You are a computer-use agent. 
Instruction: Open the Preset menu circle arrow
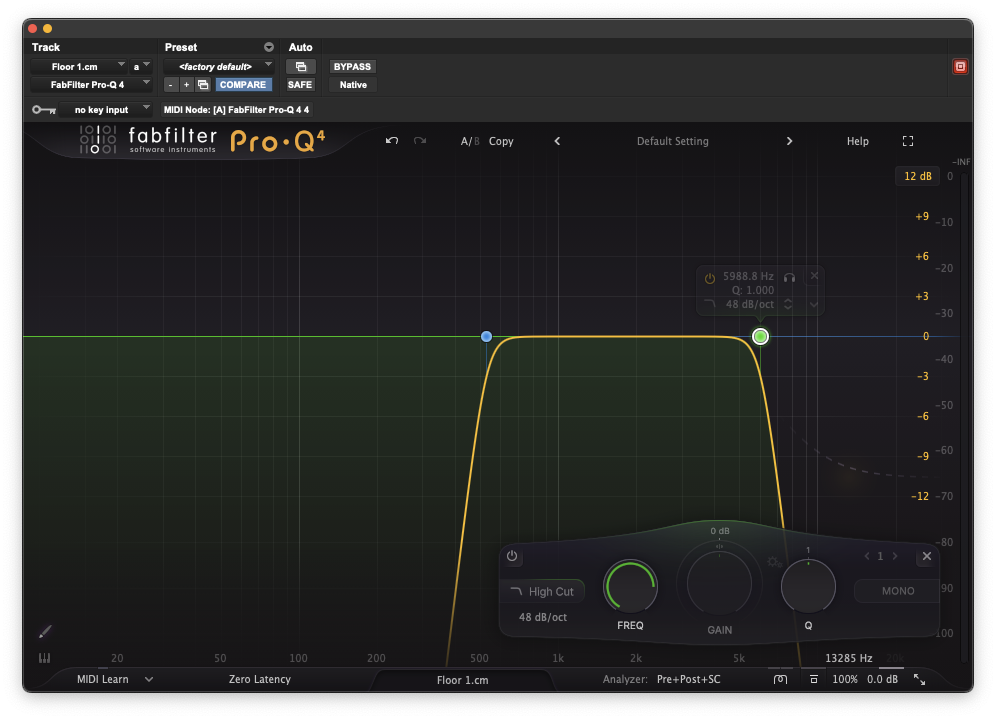coord(269,47)
